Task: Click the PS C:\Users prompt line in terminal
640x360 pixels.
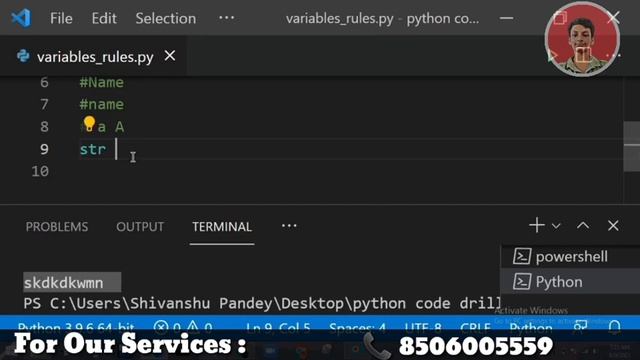Action: pyautogui.click(x=262, y=304)
